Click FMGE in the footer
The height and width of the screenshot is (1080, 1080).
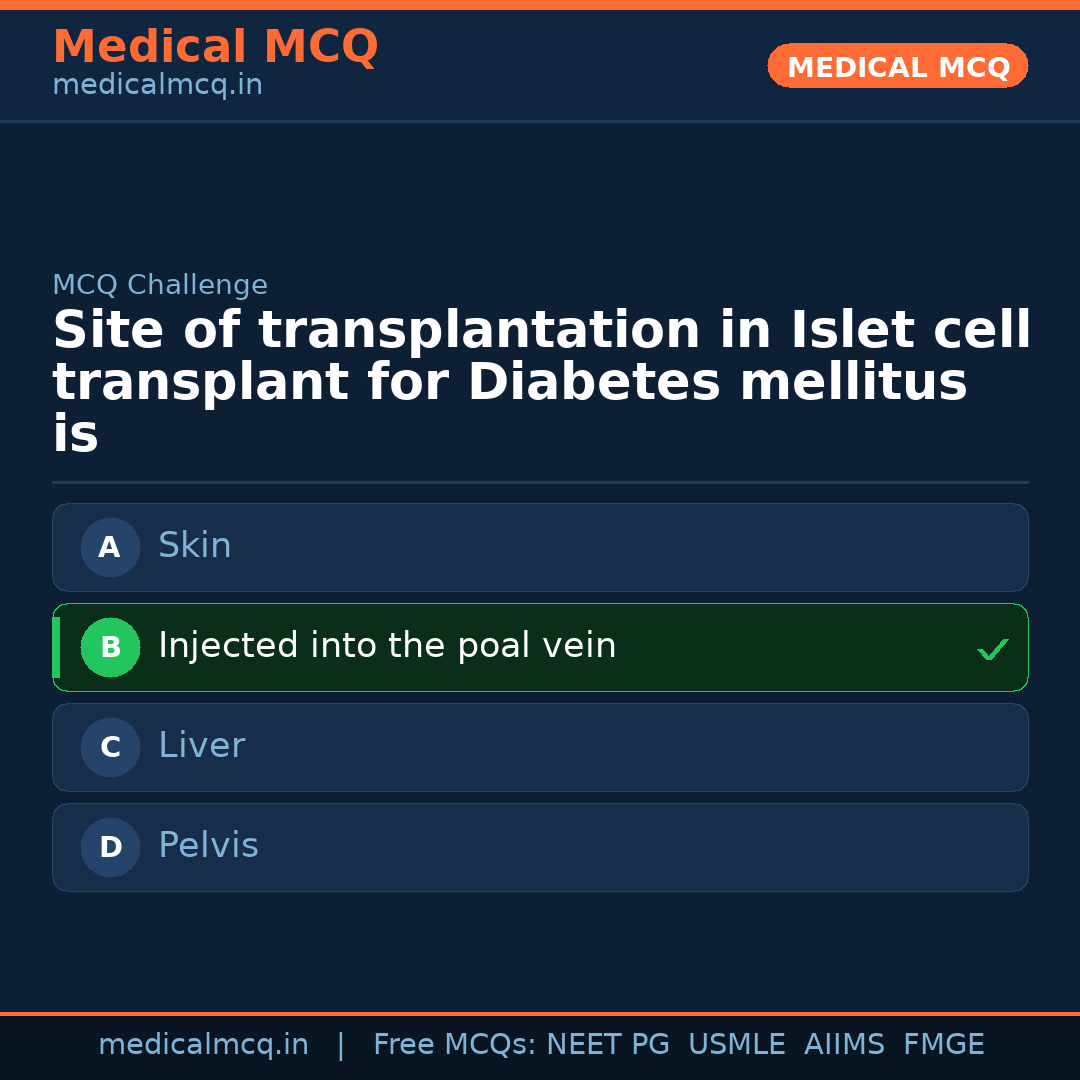click(x=943, y=1045)
